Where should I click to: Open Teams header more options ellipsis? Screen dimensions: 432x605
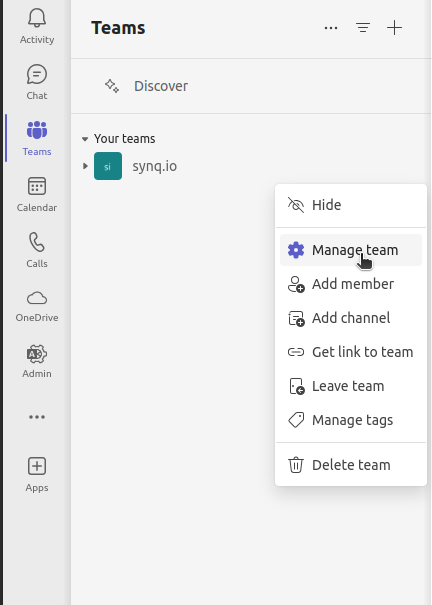[331, 28]
